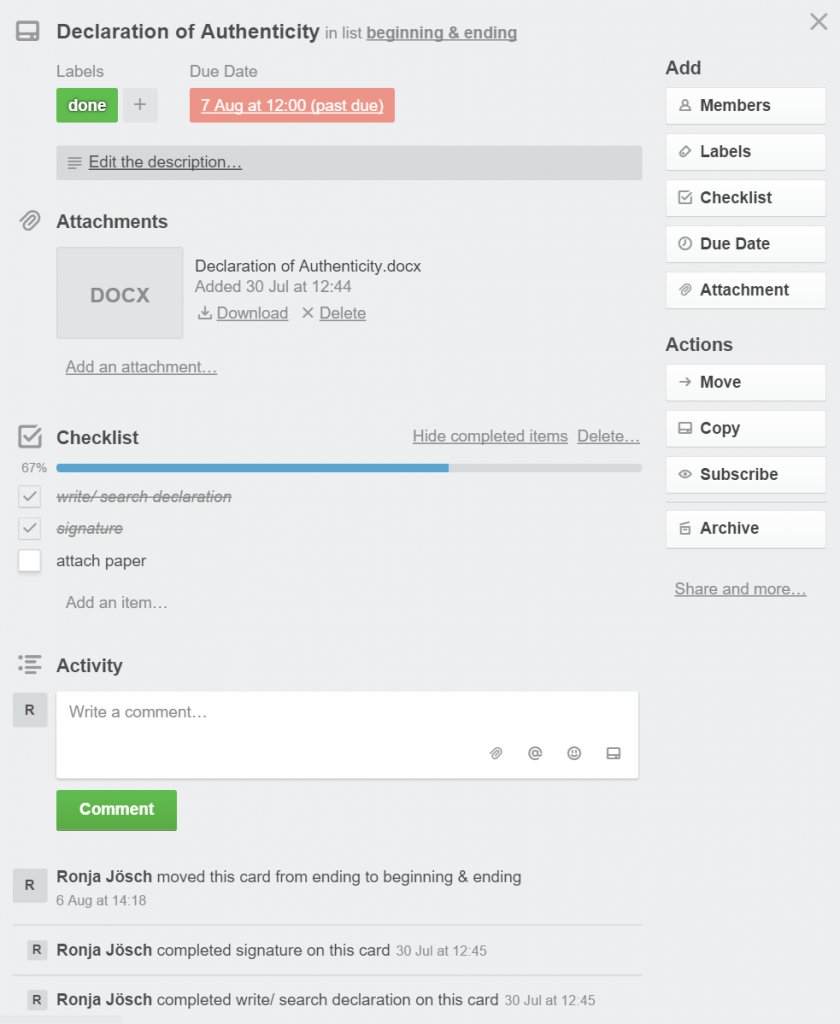The image size is (840, 1024).
Task: Click the R avatar next to the comment box
Action: 29,709
